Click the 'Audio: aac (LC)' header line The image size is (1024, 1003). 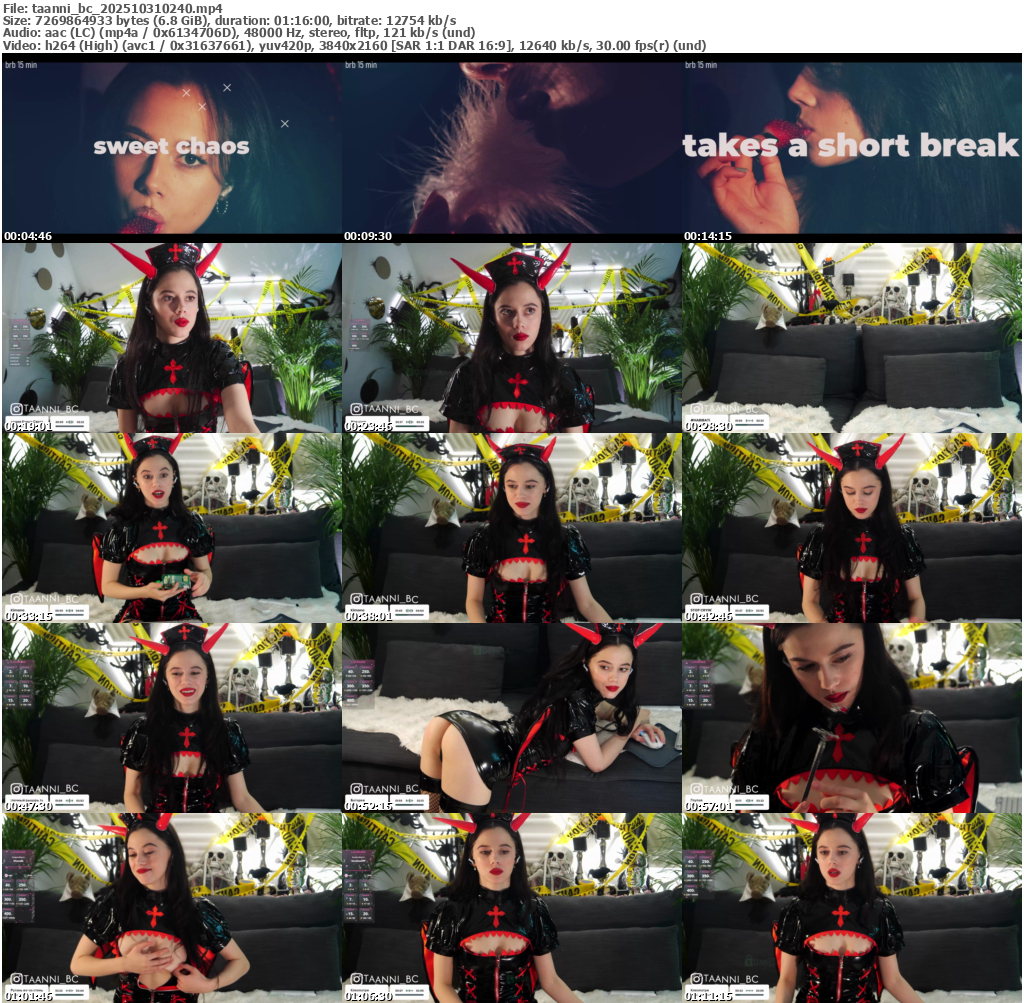click(239, 33)
